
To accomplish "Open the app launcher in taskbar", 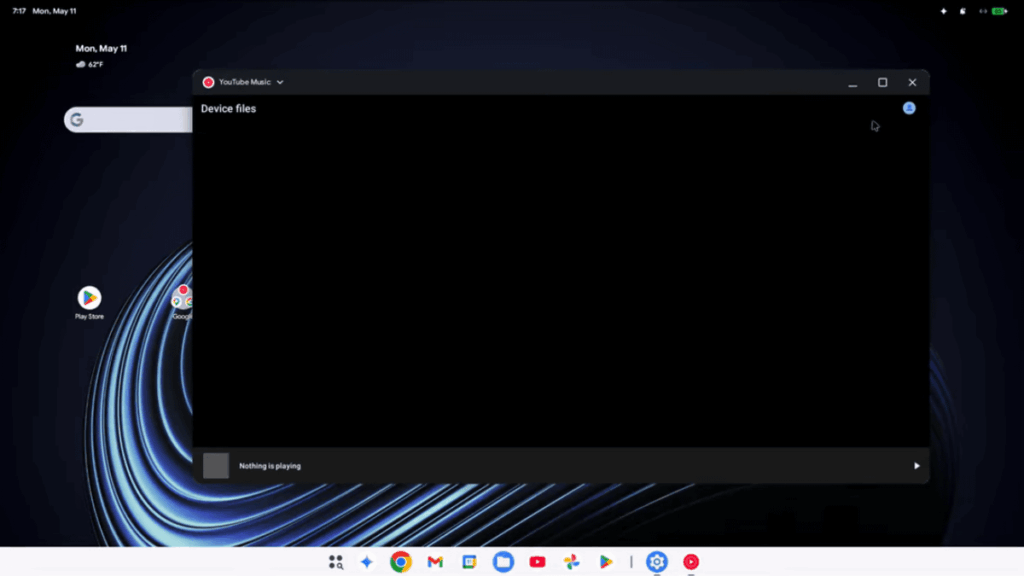I will [336, 562].
